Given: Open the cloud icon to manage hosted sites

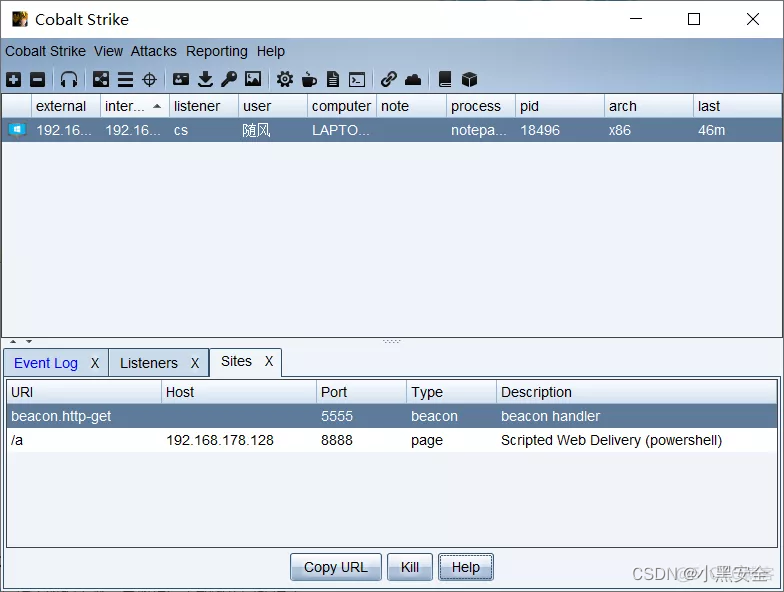Looking at the screenshot, I should coord(413,80).
